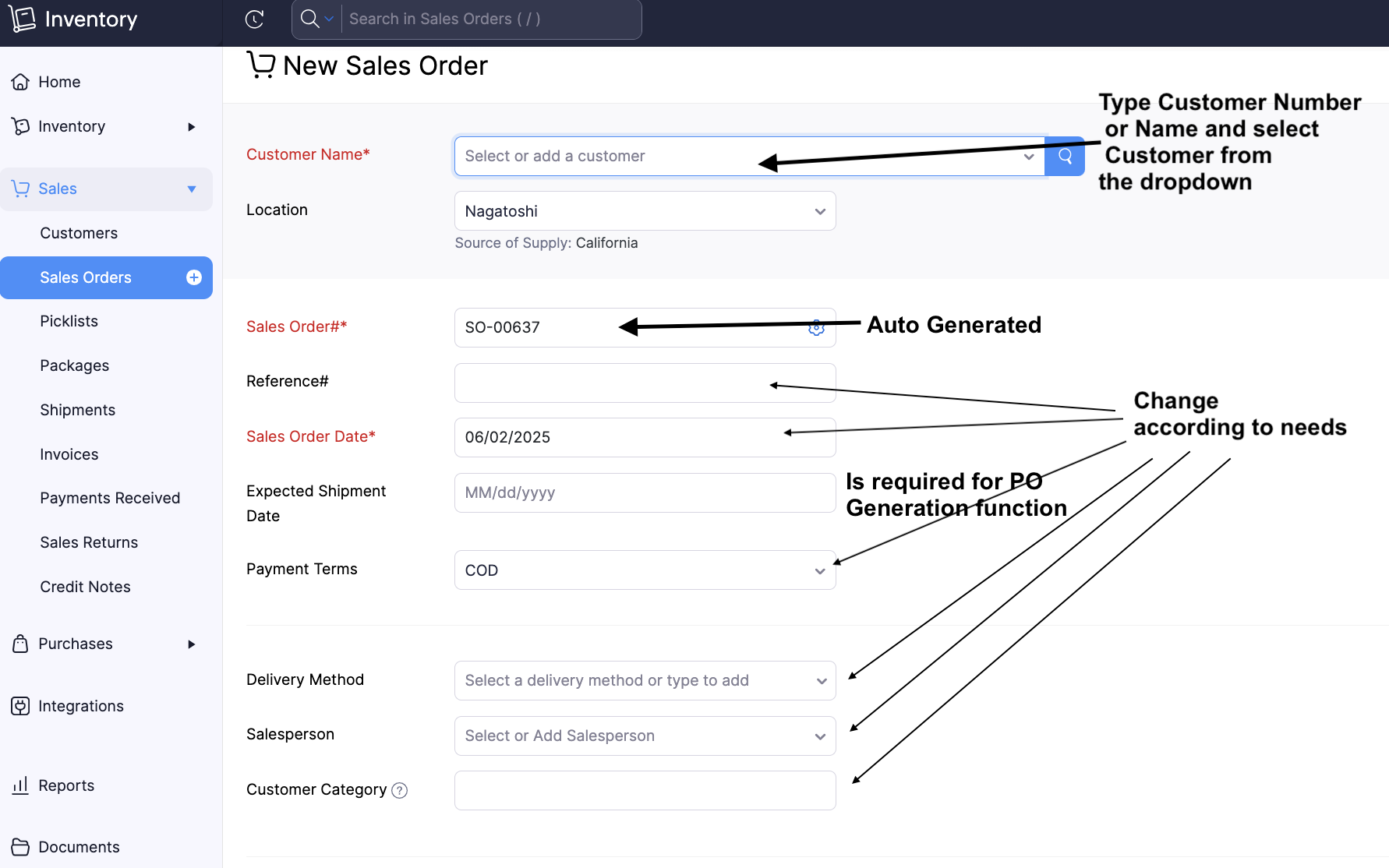Viewport: 1389px width, 868px height.
Task: Go to Customers in the sidebar
Action: point(79,233)
